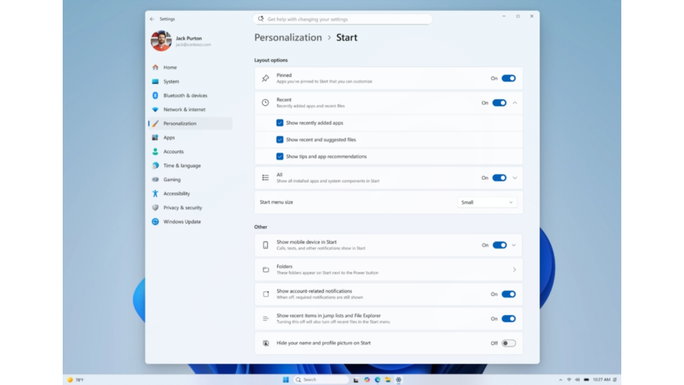Click the Windows Start button on taskbar
Screen dimensions: 684x385
[x=286, y=380]
